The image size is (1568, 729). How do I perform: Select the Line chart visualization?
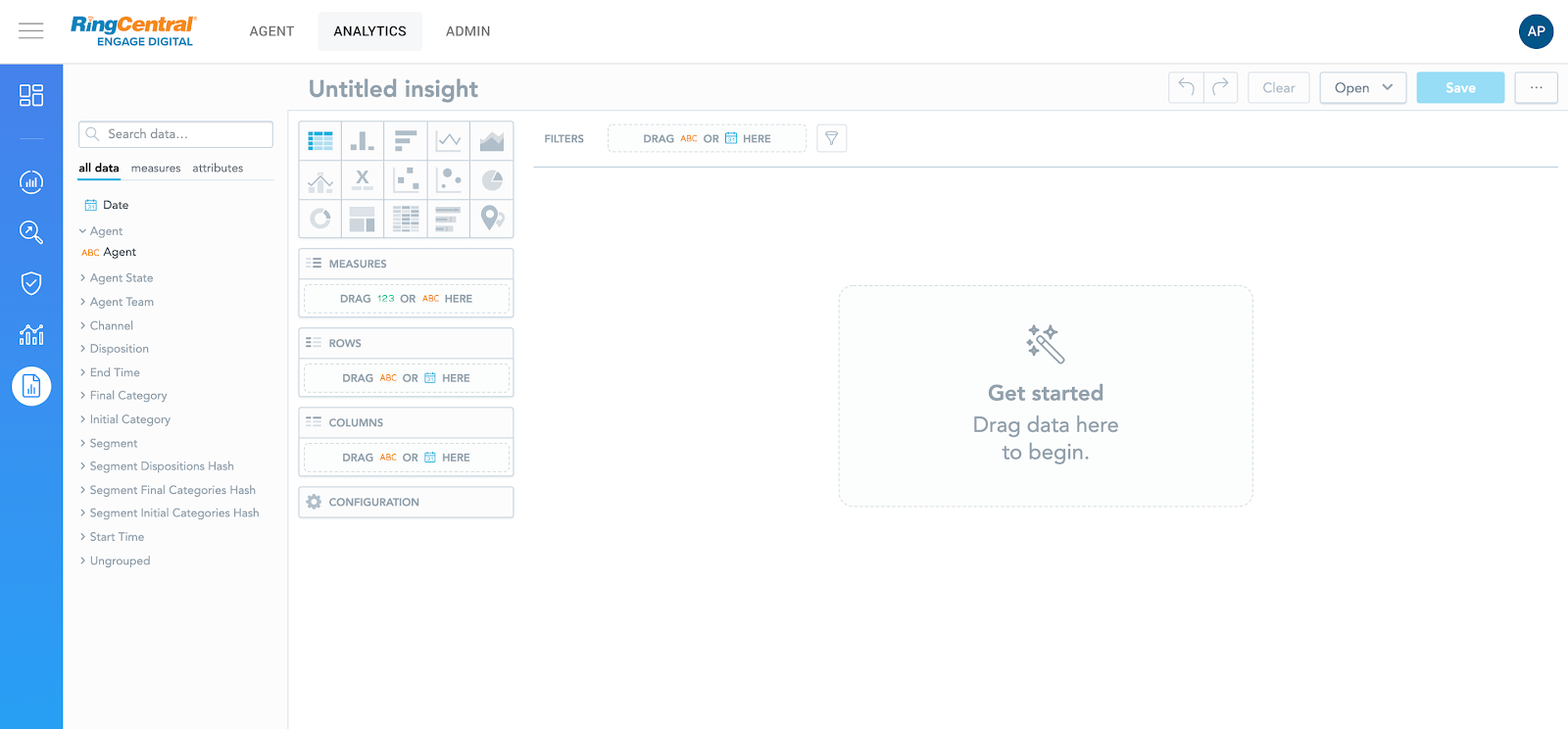coord(449,141)
